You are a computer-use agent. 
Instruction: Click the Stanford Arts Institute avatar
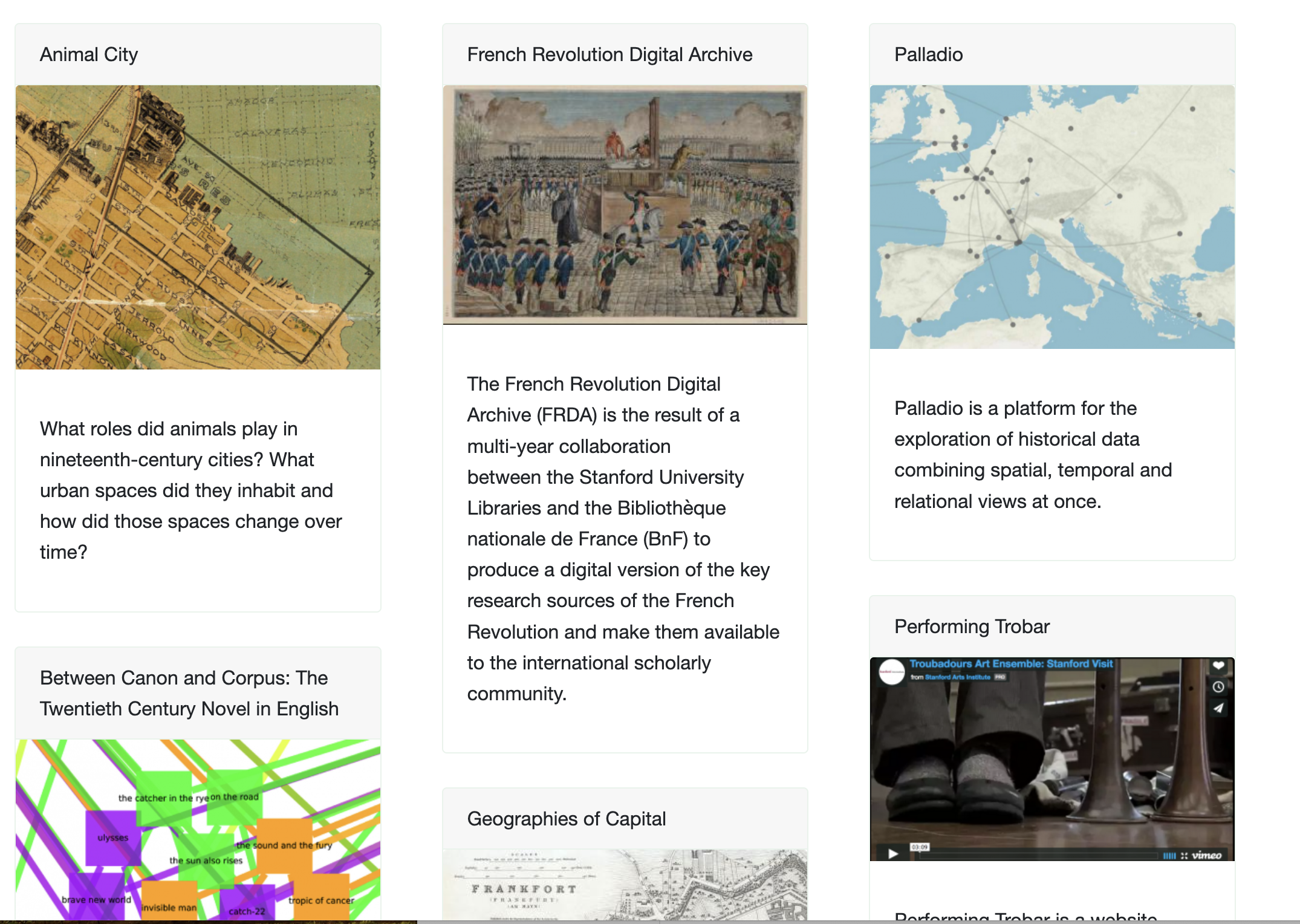pos(891,672)
